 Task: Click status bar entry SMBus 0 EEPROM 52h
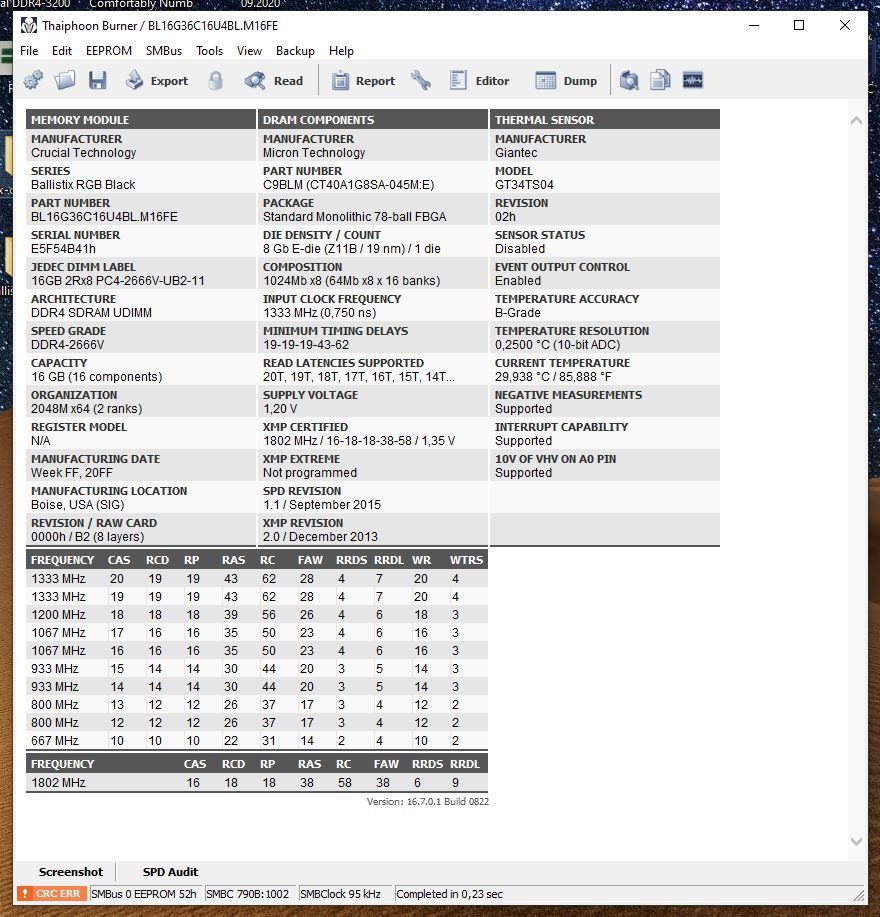[144, 894]
